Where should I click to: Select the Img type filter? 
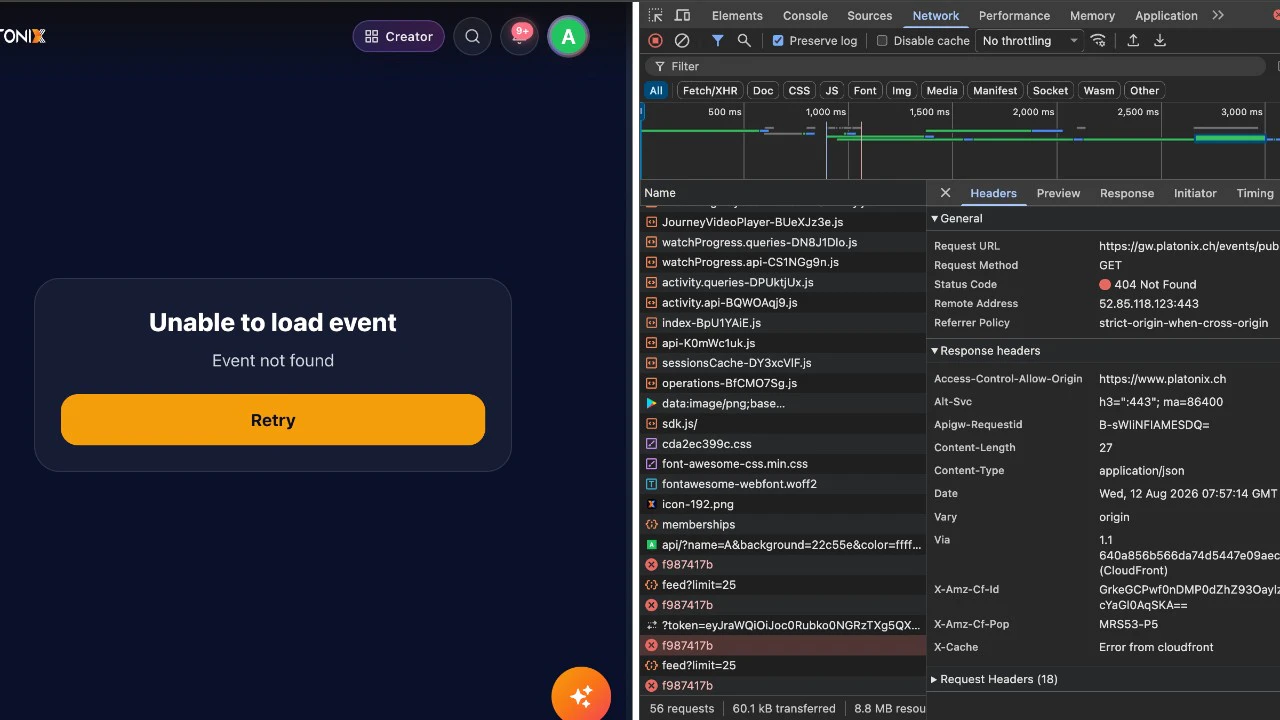pyautogui.click(x=901, y=90)
